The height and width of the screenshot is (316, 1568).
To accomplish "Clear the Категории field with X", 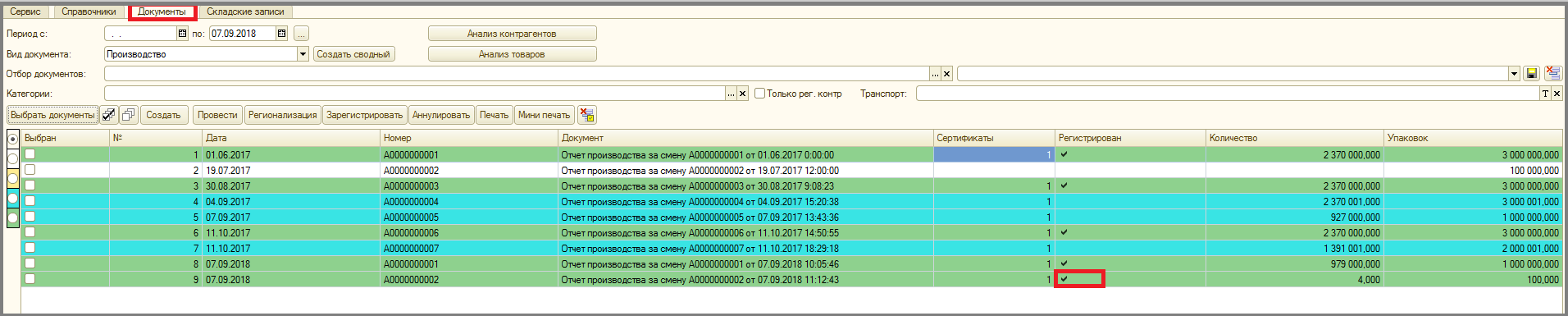I will 742,94.
